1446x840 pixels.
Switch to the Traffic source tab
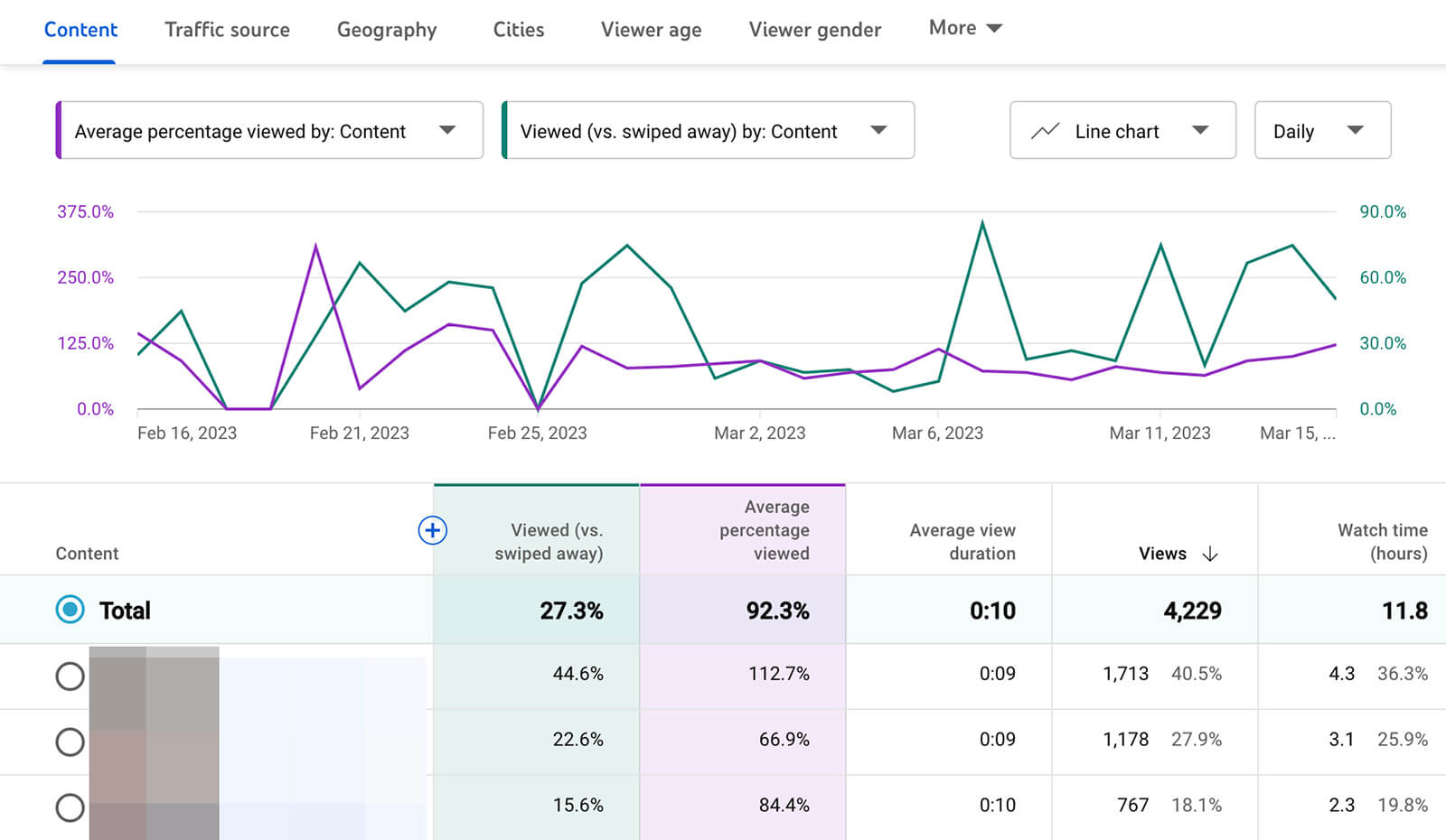227,30
